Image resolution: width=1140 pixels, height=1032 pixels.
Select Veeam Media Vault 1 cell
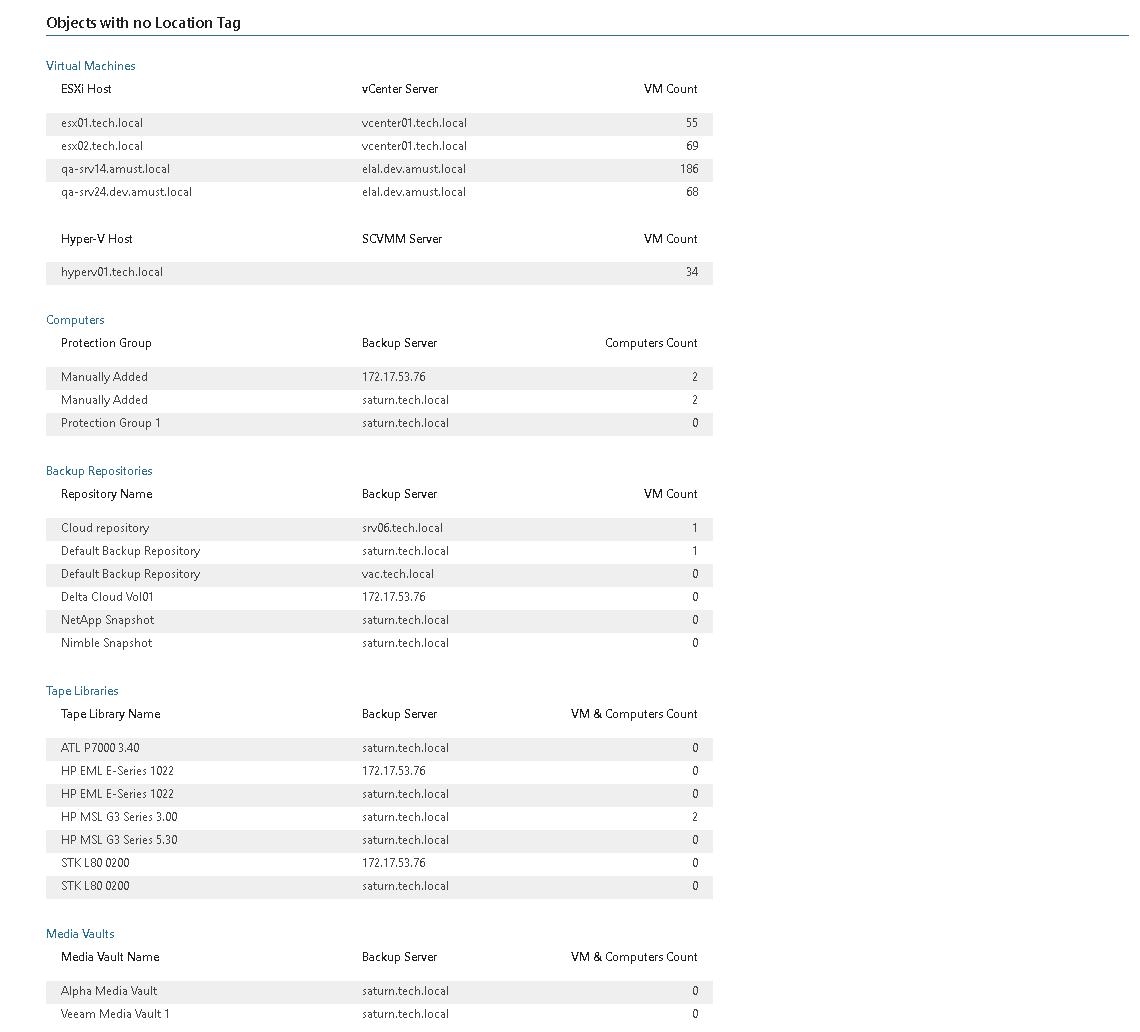(115, 1014)
